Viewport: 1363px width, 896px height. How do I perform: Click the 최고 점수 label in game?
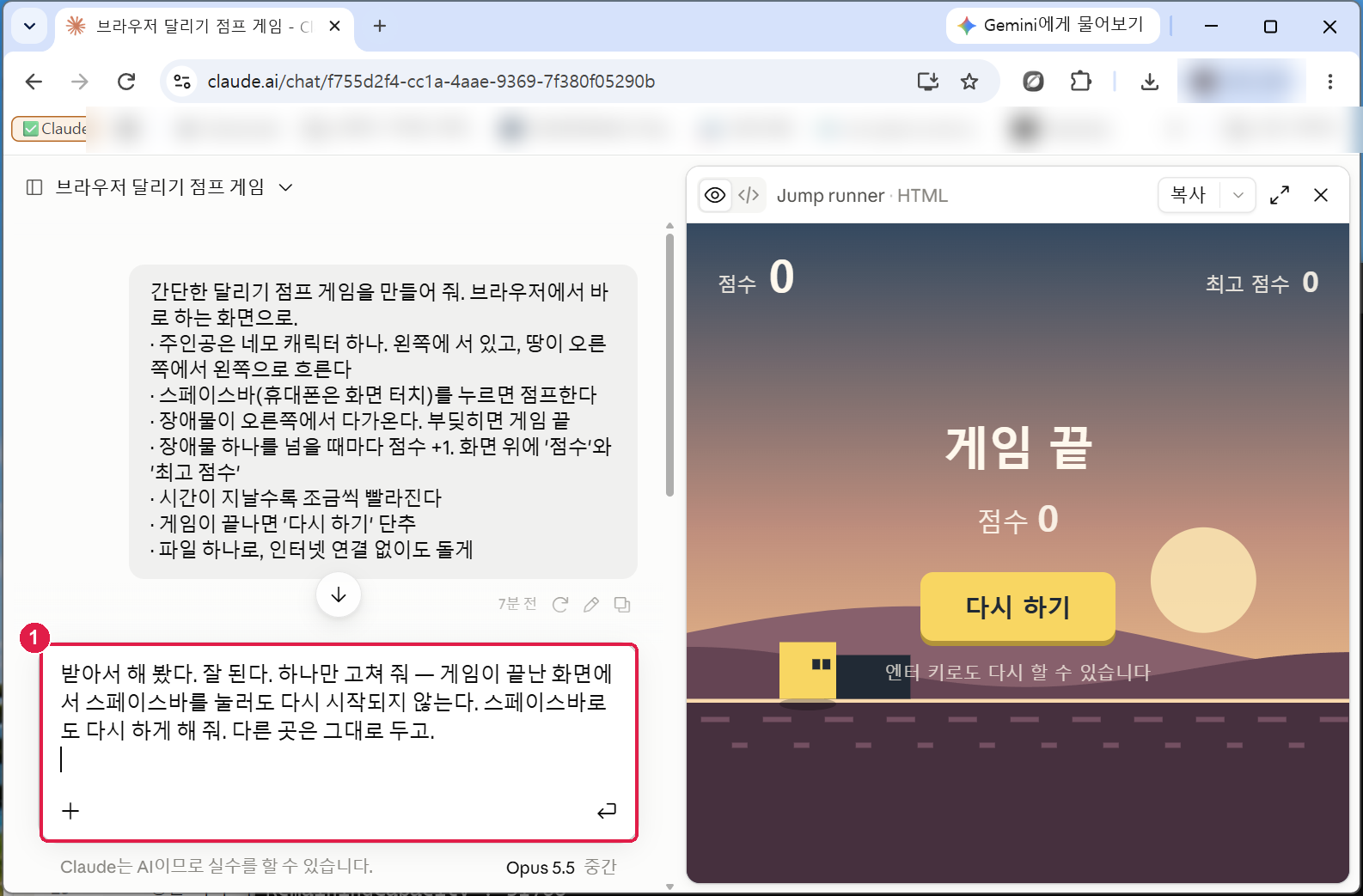click(1247, 283)
